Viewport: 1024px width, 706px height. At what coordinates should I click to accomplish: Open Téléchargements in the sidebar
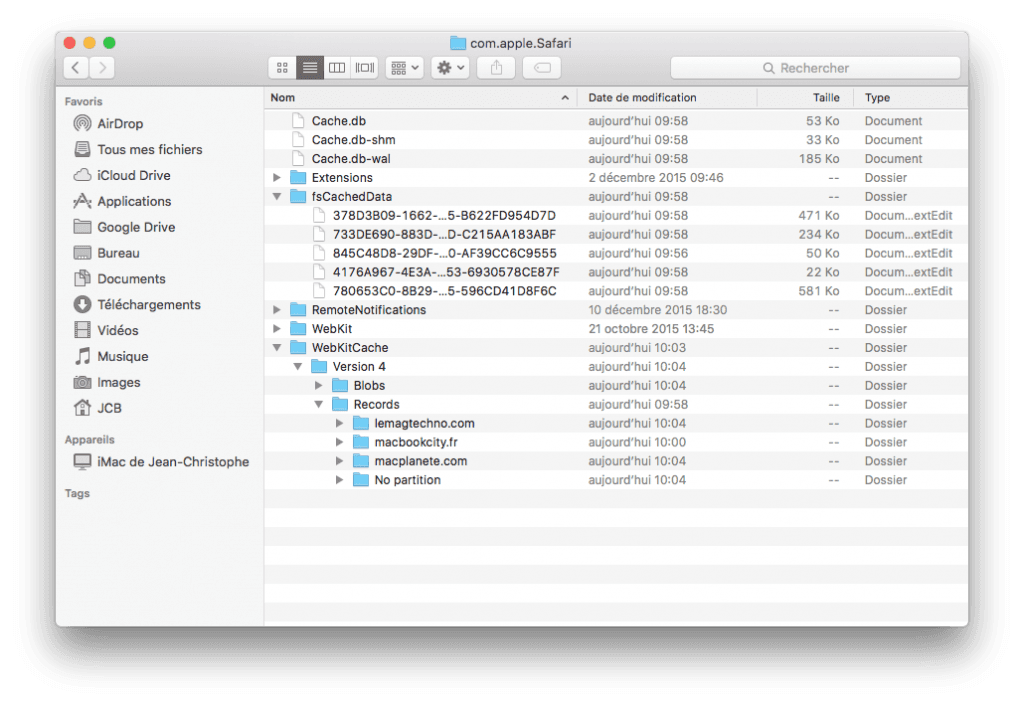click(137, 304)
